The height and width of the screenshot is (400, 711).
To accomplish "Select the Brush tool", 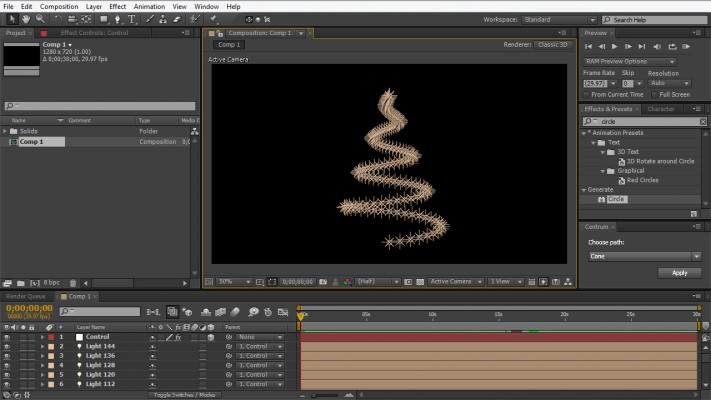I will coord(151,19).
